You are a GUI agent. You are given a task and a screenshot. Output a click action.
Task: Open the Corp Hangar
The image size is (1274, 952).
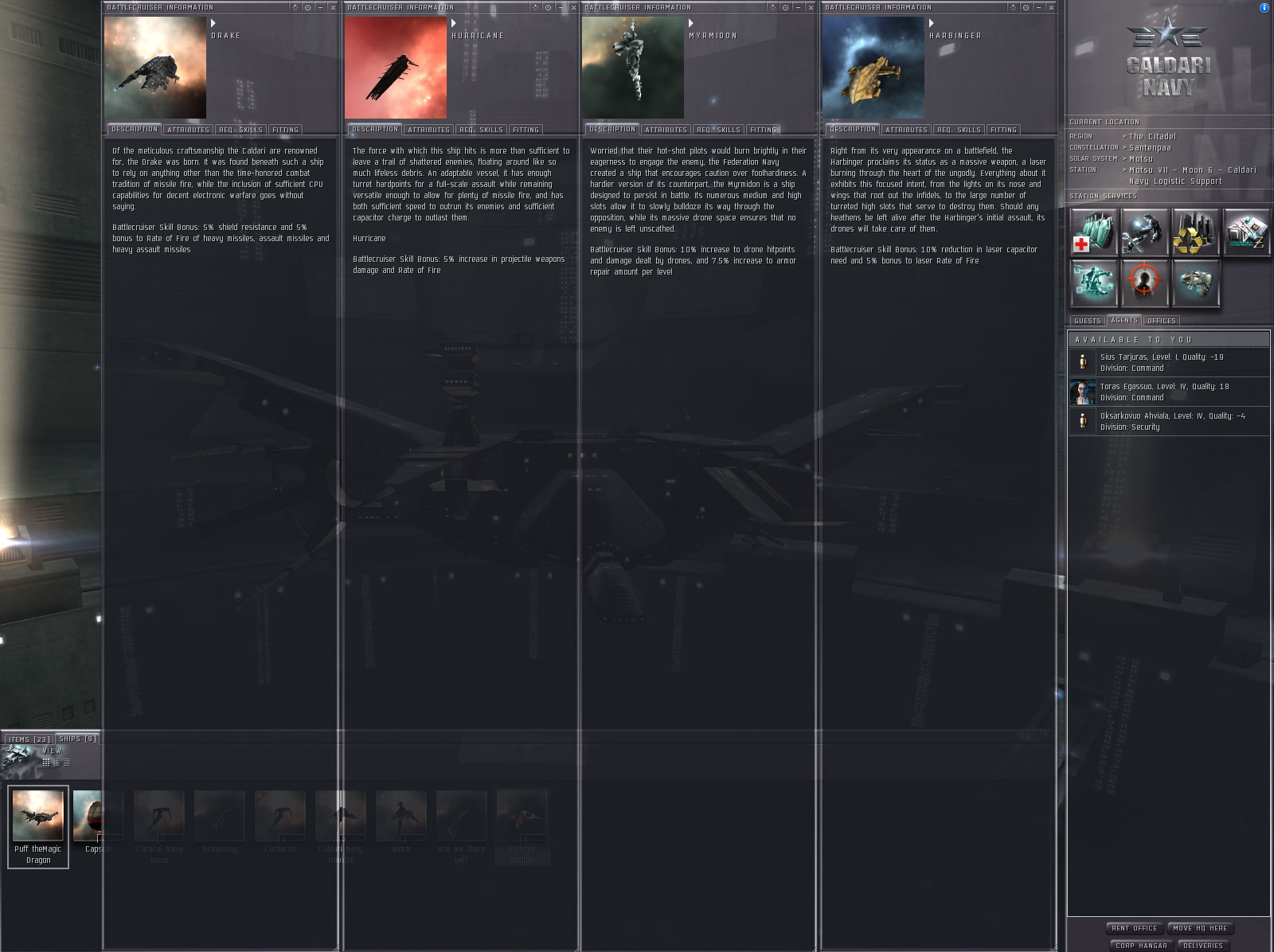pyautogui.click(x=1141, y=946)
